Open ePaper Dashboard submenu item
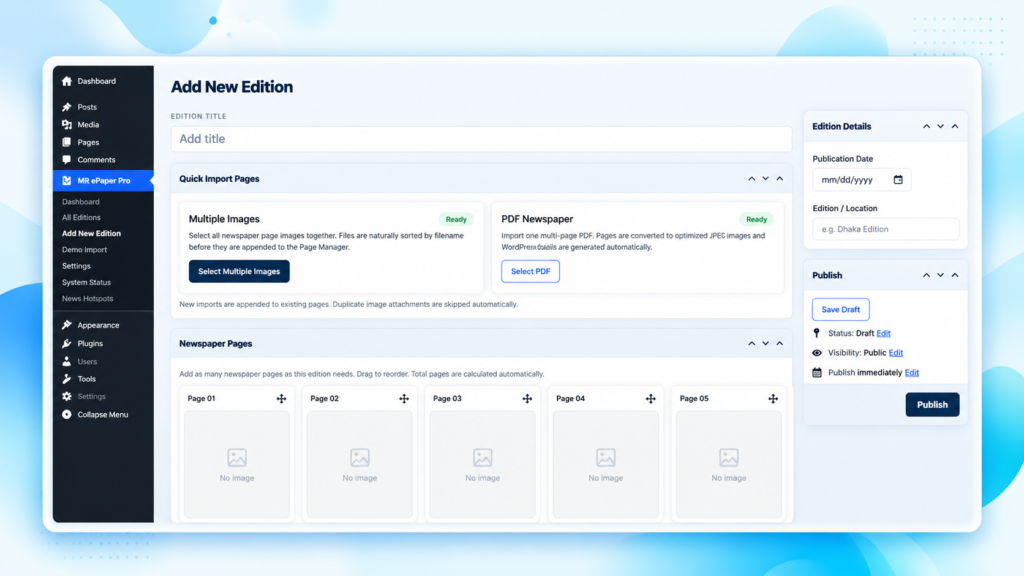 pyautogui.click(x=81, y=202)
